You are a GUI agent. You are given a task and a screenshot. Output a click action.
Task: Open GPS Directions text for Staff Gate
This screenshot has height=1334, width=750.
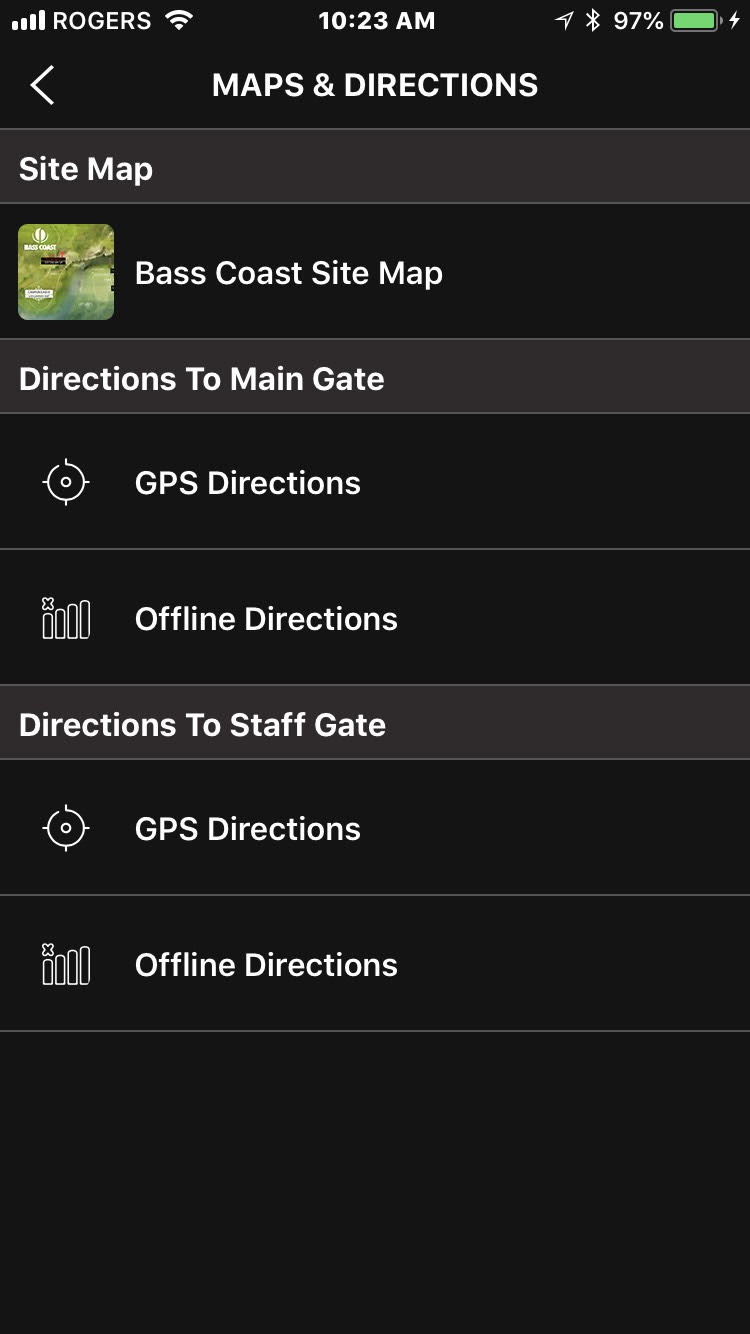[247, 829]
